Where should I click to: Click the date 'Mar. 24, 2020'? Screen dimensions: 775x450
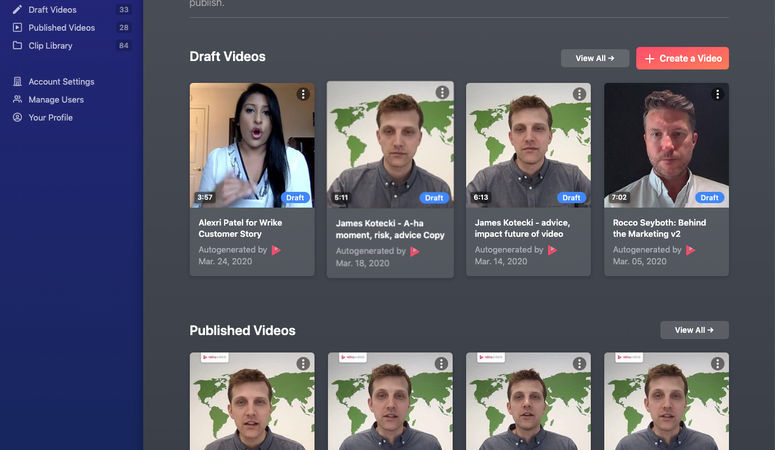coord(225,262)
